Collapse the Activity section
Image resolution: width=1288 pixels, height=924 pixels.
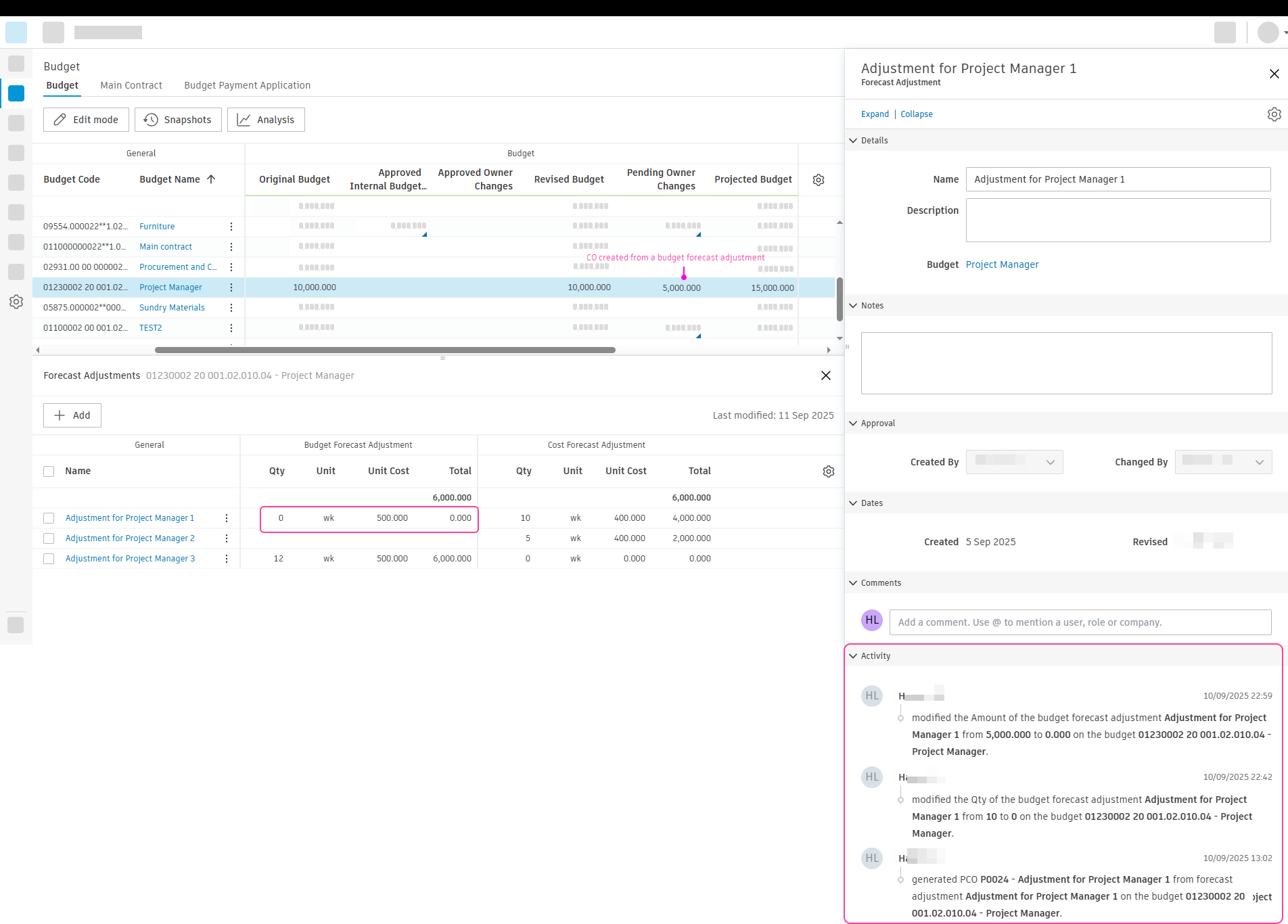[x=853, y=655]
